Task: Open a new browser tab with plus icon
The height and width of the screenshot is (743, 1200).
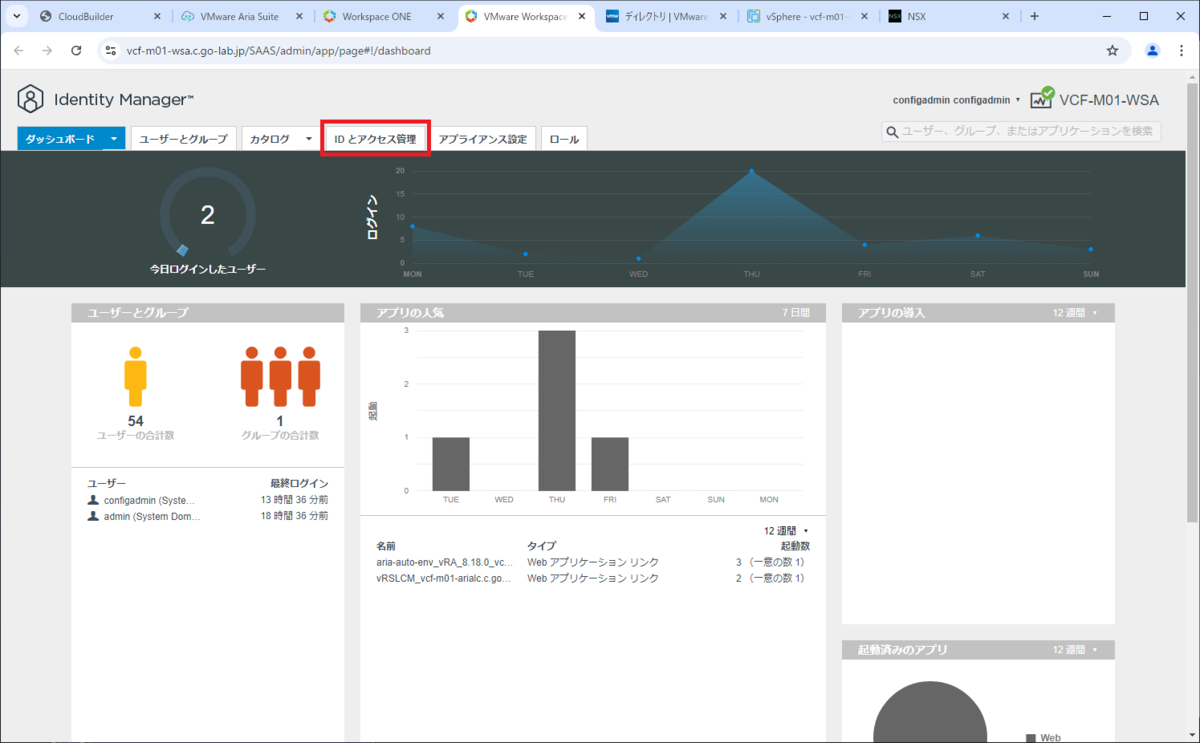Action: click(1034, 16)
